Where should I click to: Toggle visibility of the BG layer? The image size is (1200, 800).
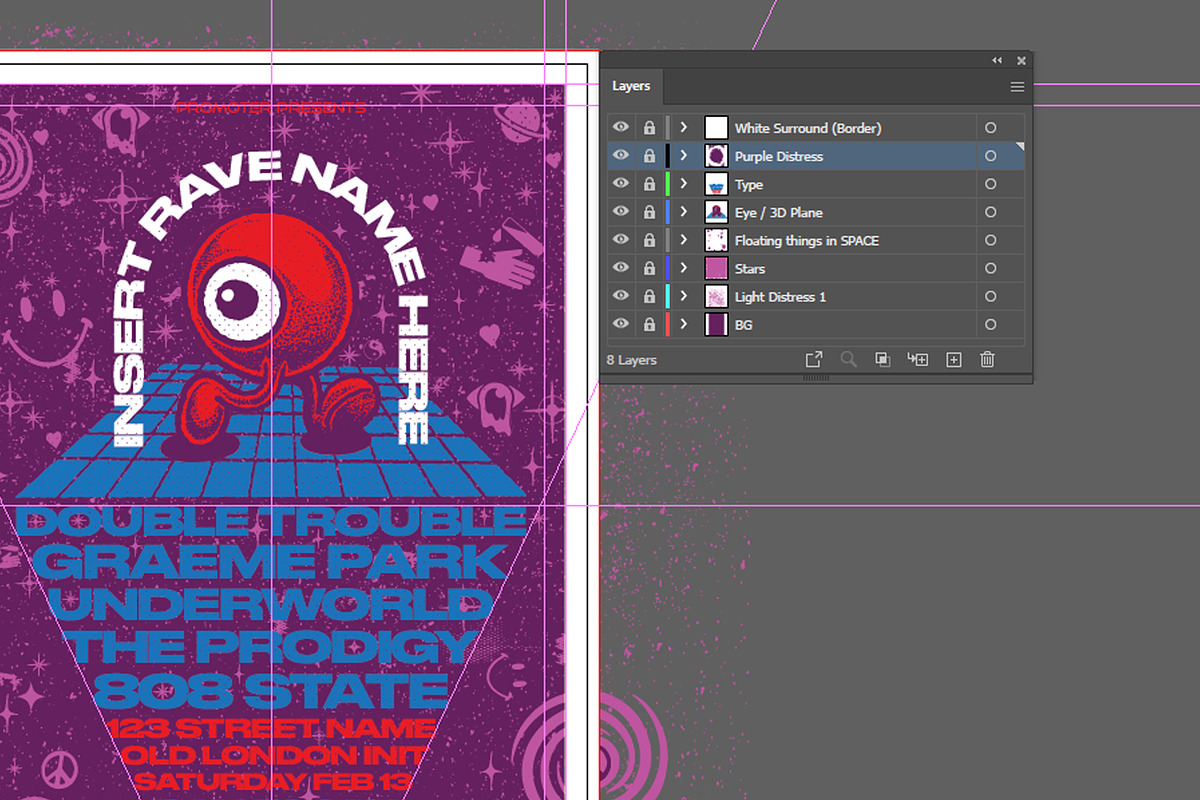point(621,324)
